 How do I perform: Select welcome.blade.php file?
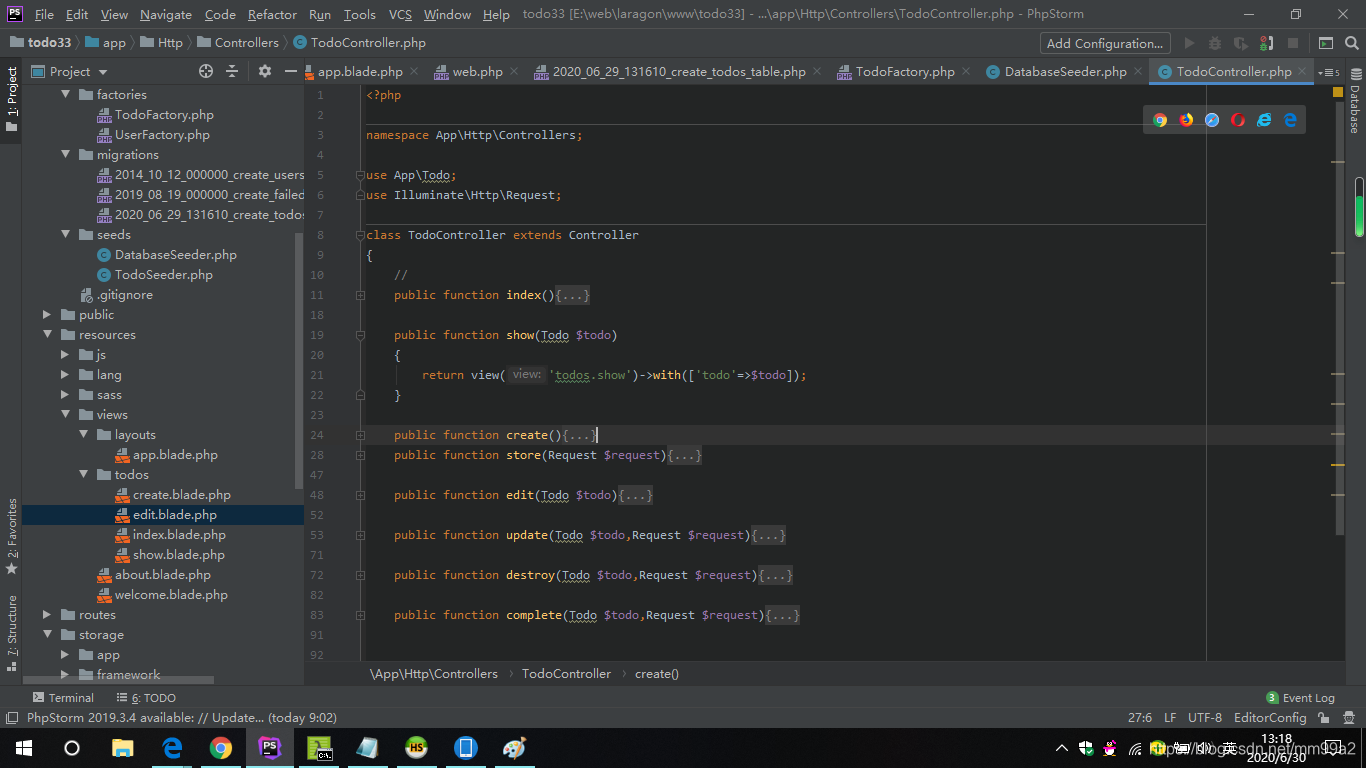point(171,594)
